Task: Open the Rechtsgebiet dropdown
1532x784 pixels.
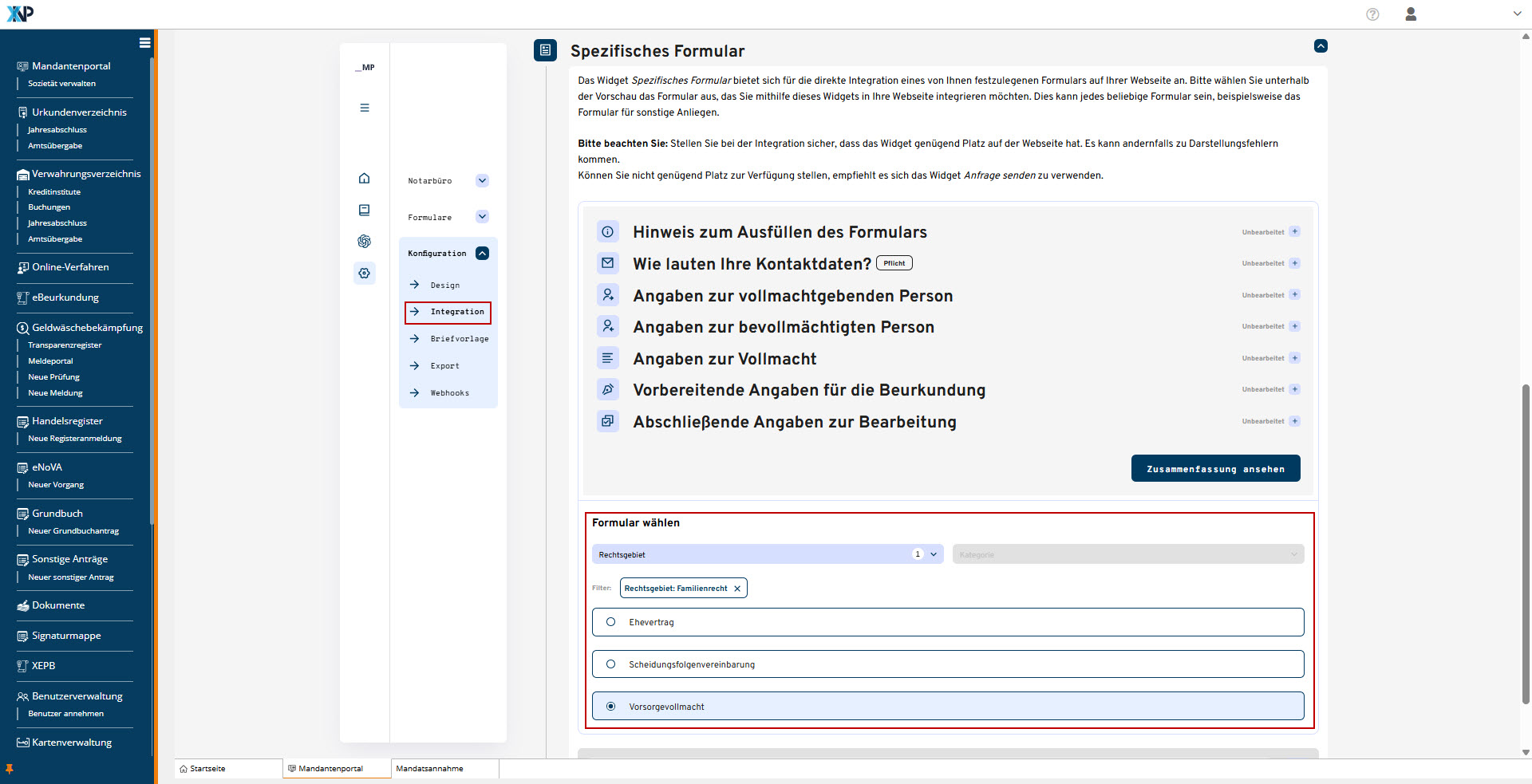Action: pyautogui.click(x=768, y=554)
